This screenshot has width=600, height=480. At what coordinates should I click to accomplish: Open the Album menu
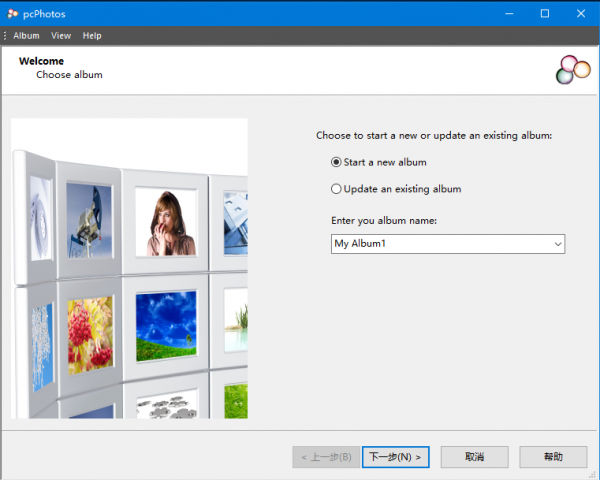26,36
